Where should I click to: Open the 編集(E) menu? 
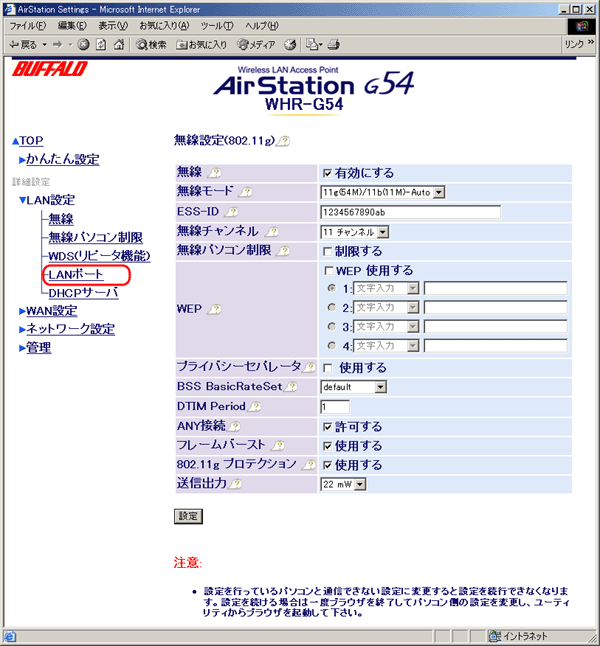pos(72,26)
